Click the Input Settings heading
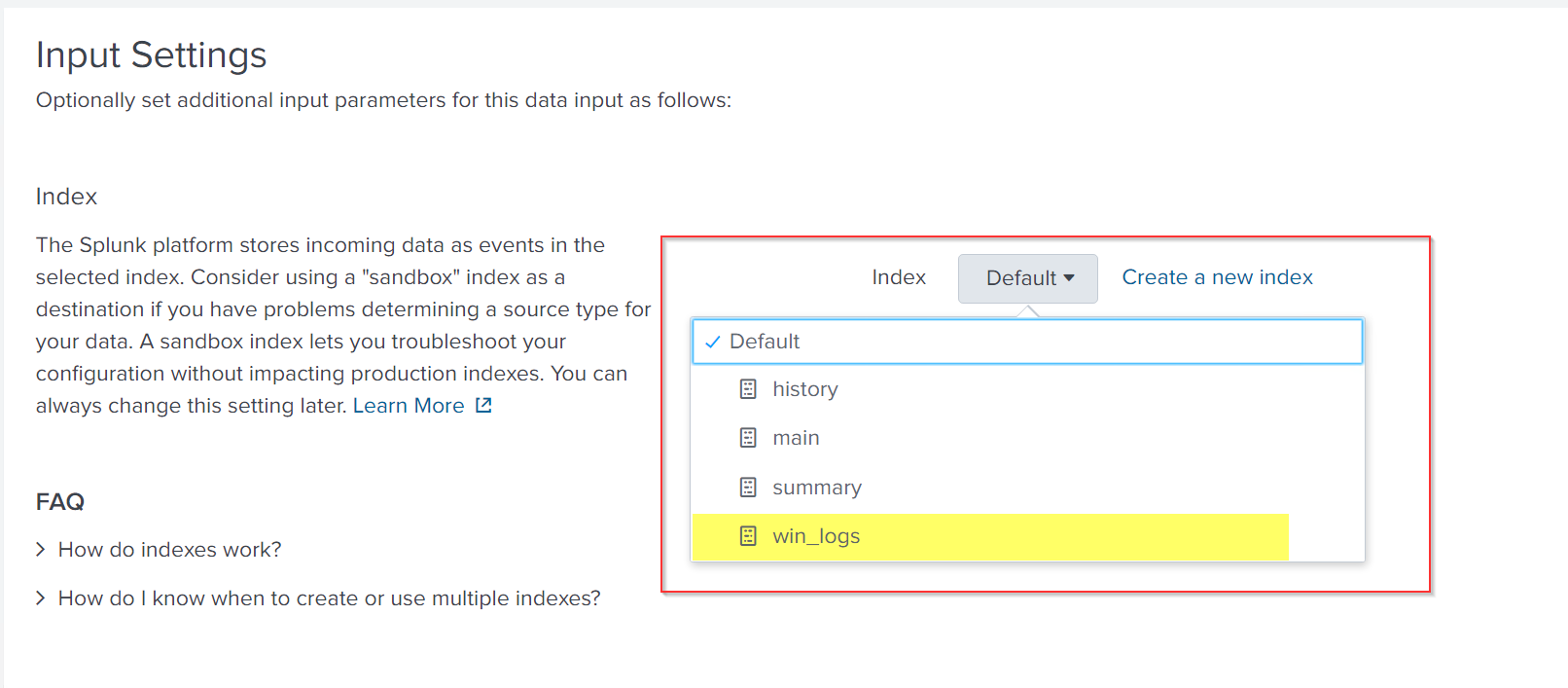The width and height of the screenshot is (1568, 688). tap(151, 55)
